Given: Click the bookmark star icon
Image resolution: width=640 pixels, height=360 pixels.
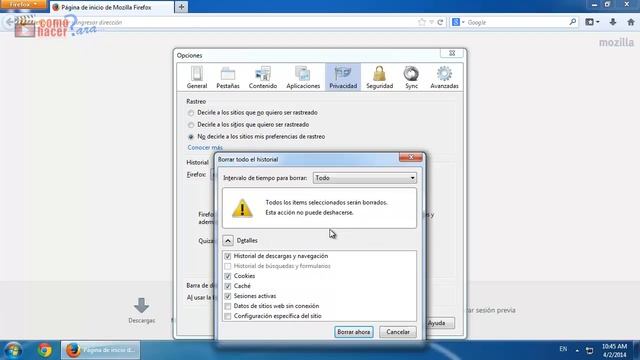Looking at the screenshot, I should click(x=422, y=22).
